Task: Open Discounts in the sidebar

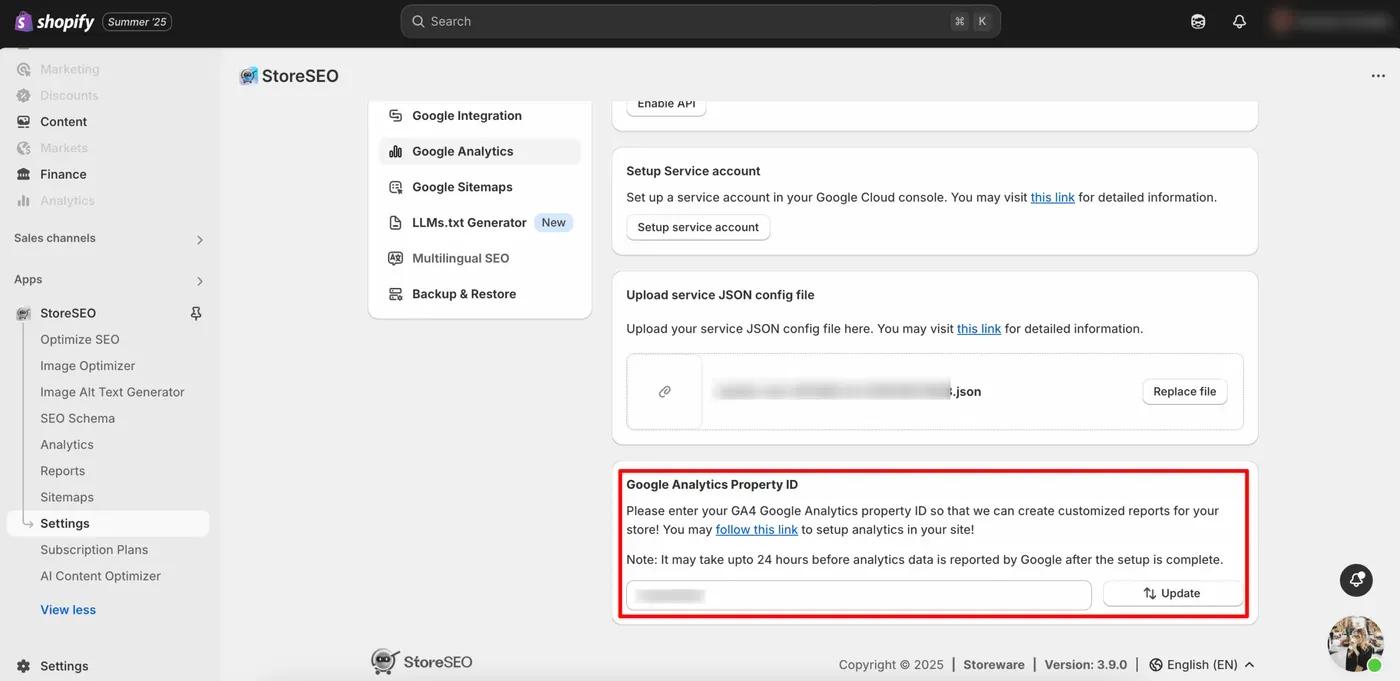Action: [x=69, y=95]
